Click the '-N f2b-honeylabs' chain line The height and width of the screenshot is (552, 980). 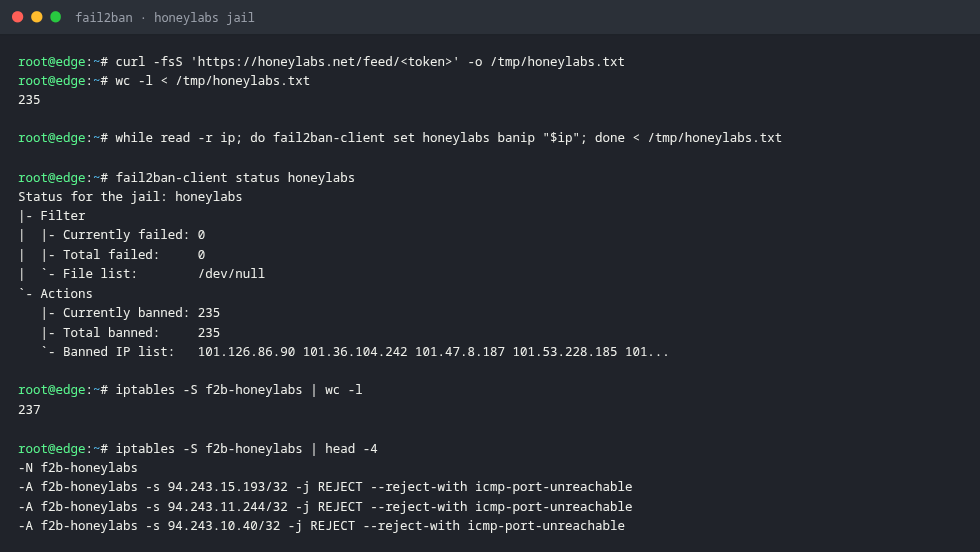point(78,468)
